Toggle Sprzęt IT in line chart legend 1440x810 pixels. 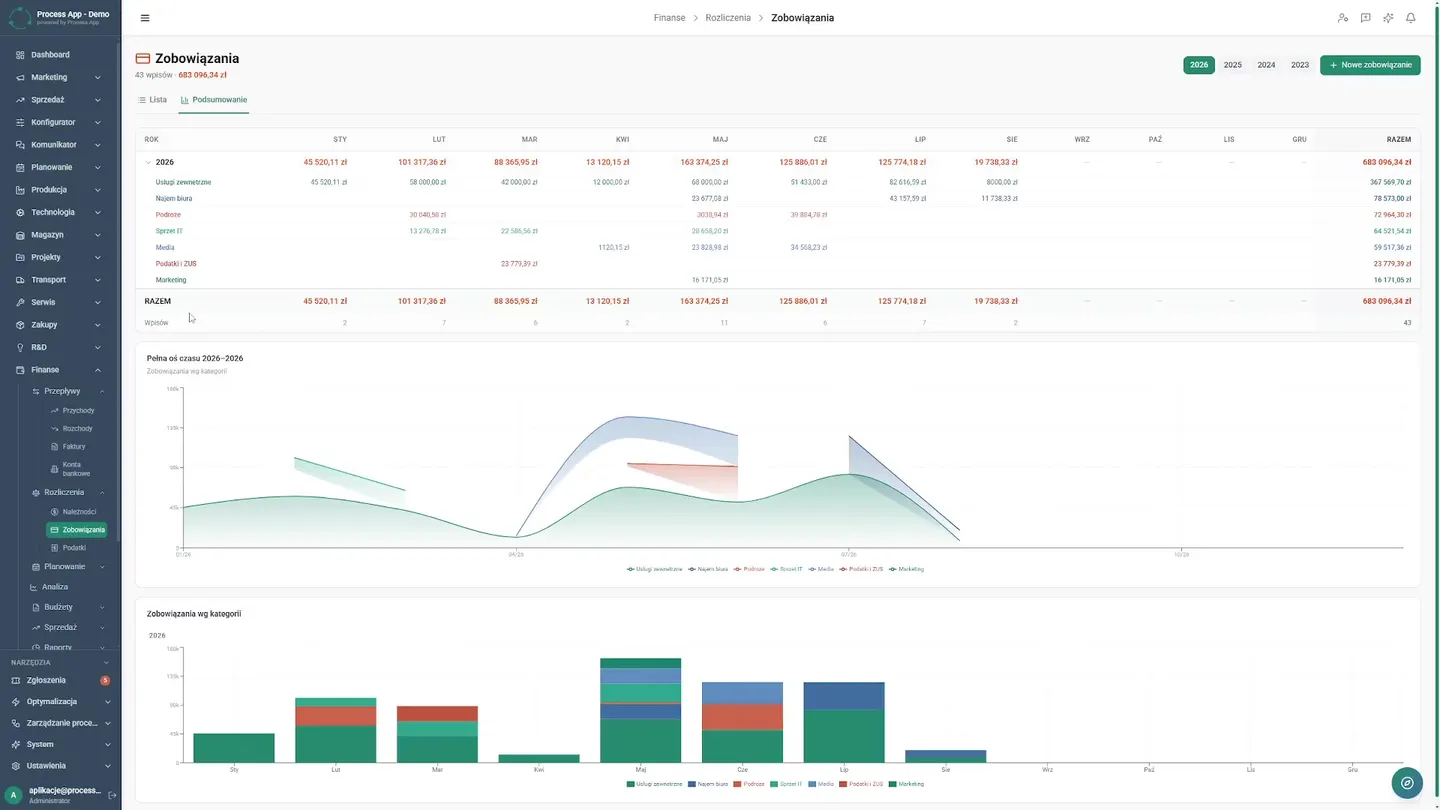[786, 569]
